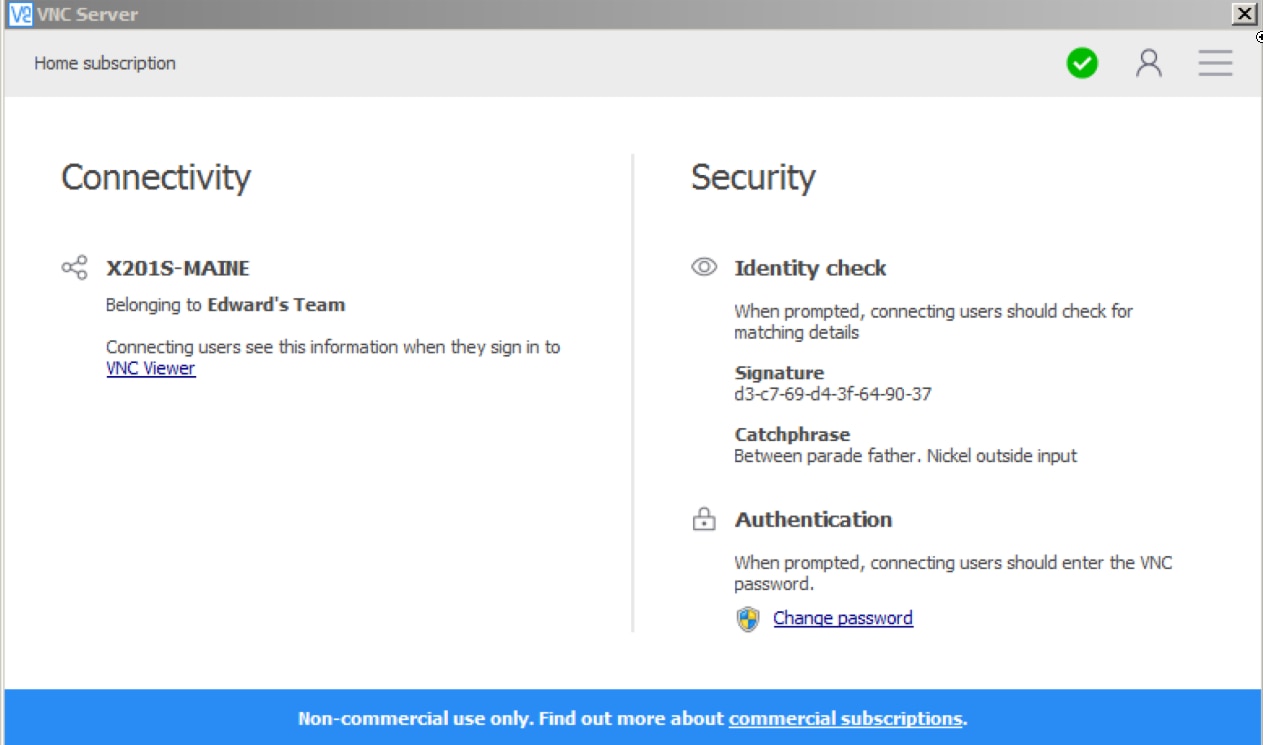Select the computer name X201S-MAINE

(x=177, y=268)
